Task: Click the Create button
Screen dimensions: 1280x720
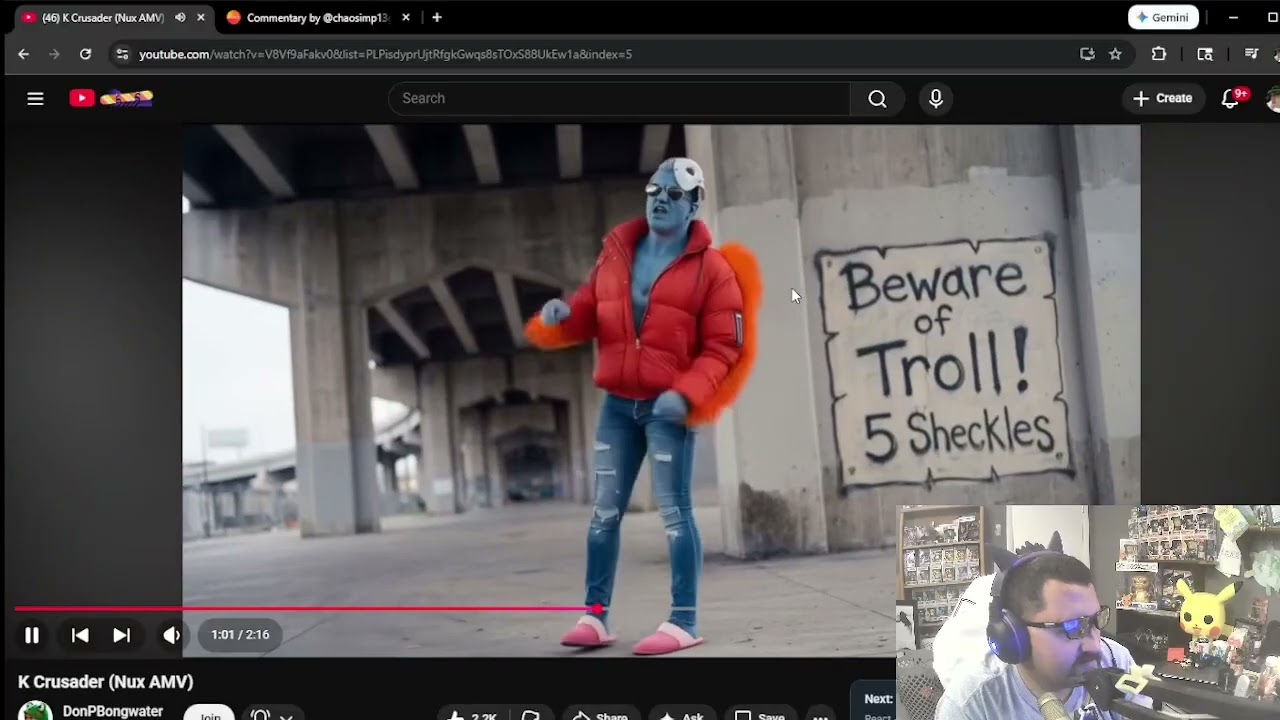Action: pos(1162,98)
